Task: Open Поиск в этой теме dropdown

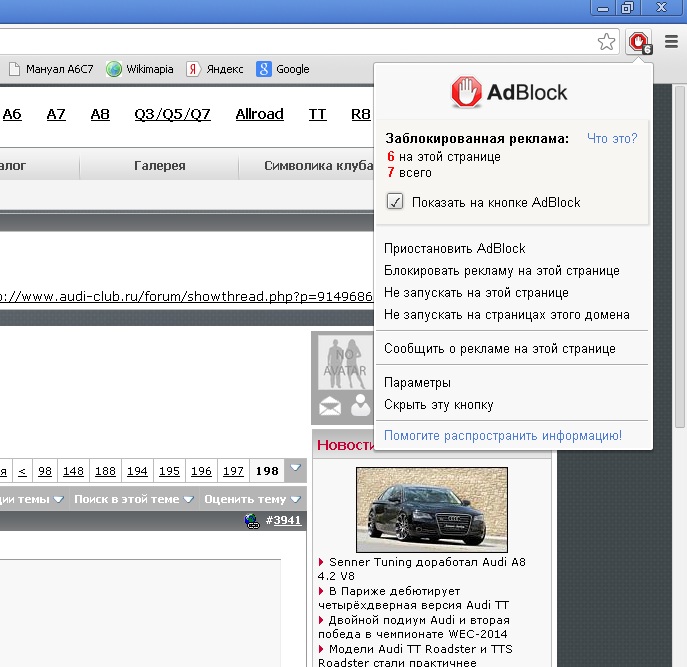Action: pyautogui.click(x=134, y=499)
